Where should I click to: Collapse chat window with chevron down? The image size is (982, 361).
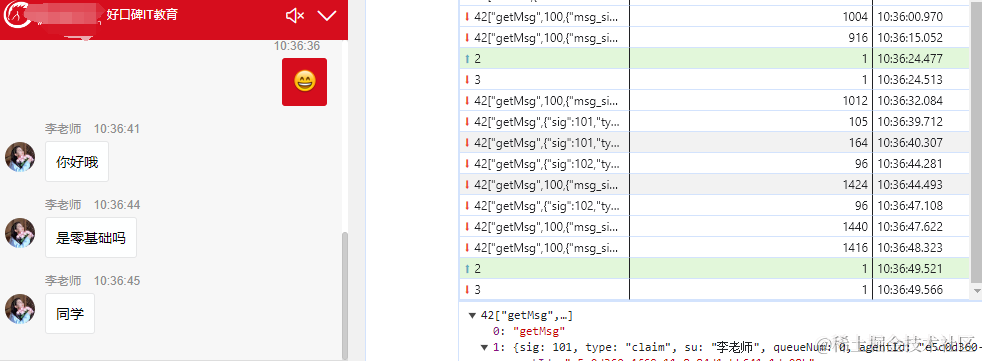pyautogui.click(x=327, y=16)
